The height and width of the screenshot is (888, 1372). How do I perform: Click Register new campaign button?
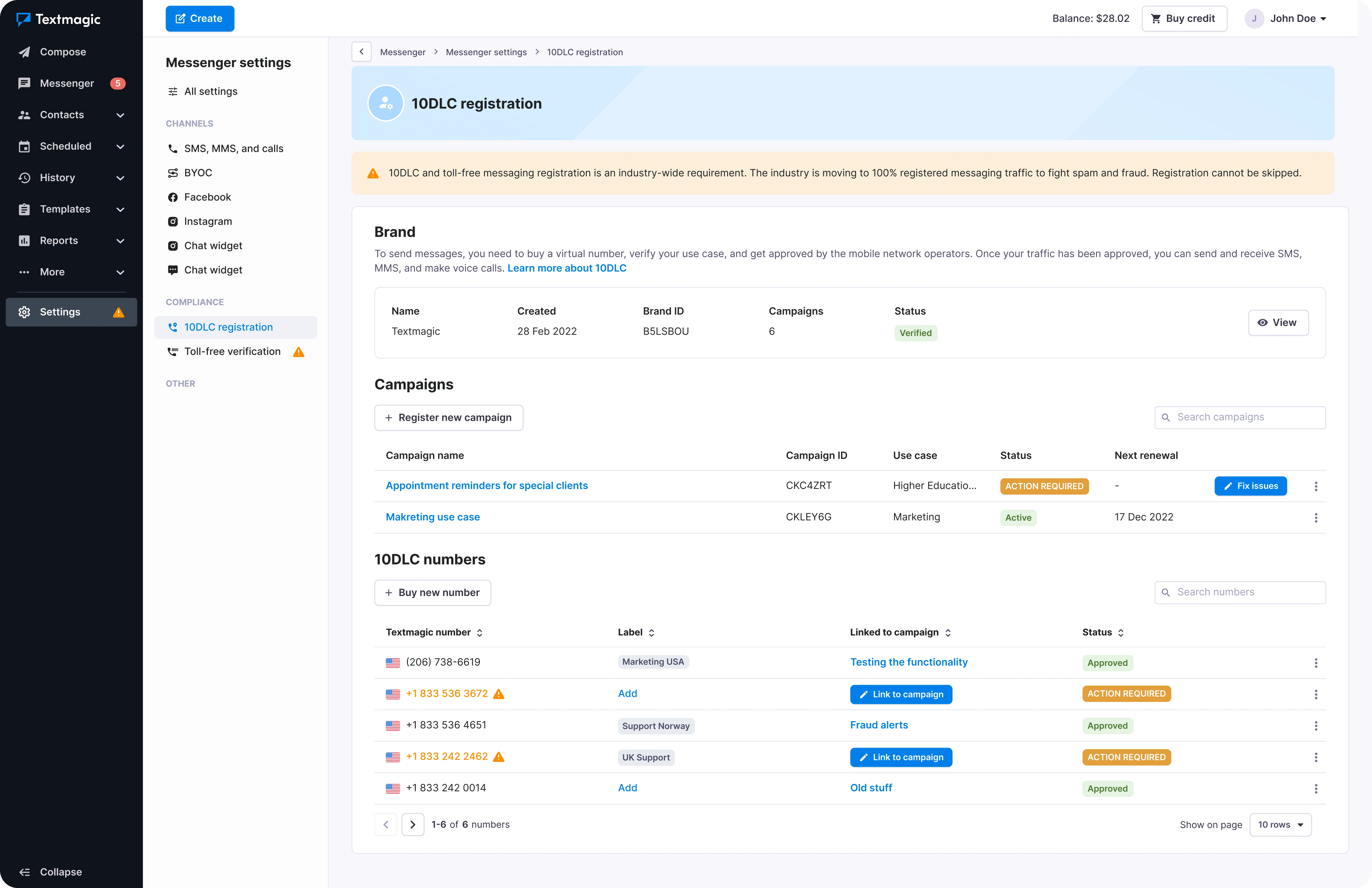click(x=448, y=418)
